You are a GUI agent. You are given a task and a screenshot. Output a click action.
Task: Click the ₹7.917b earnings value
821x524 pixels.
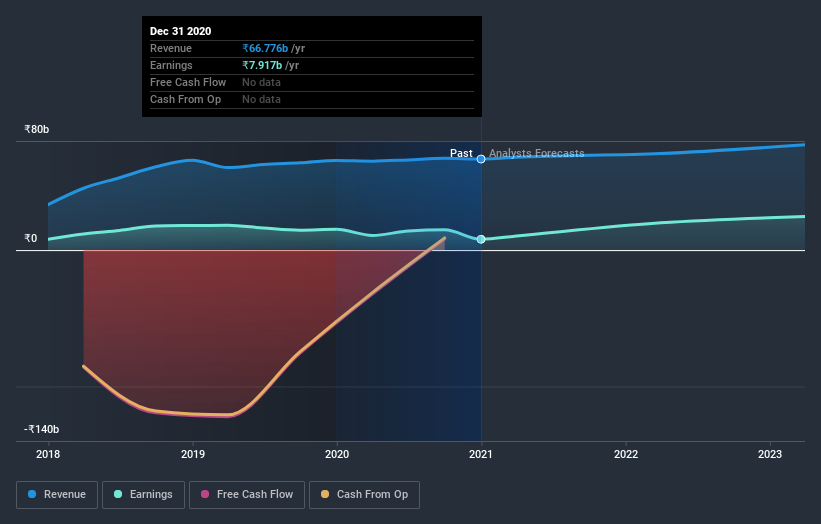point(262,65)
